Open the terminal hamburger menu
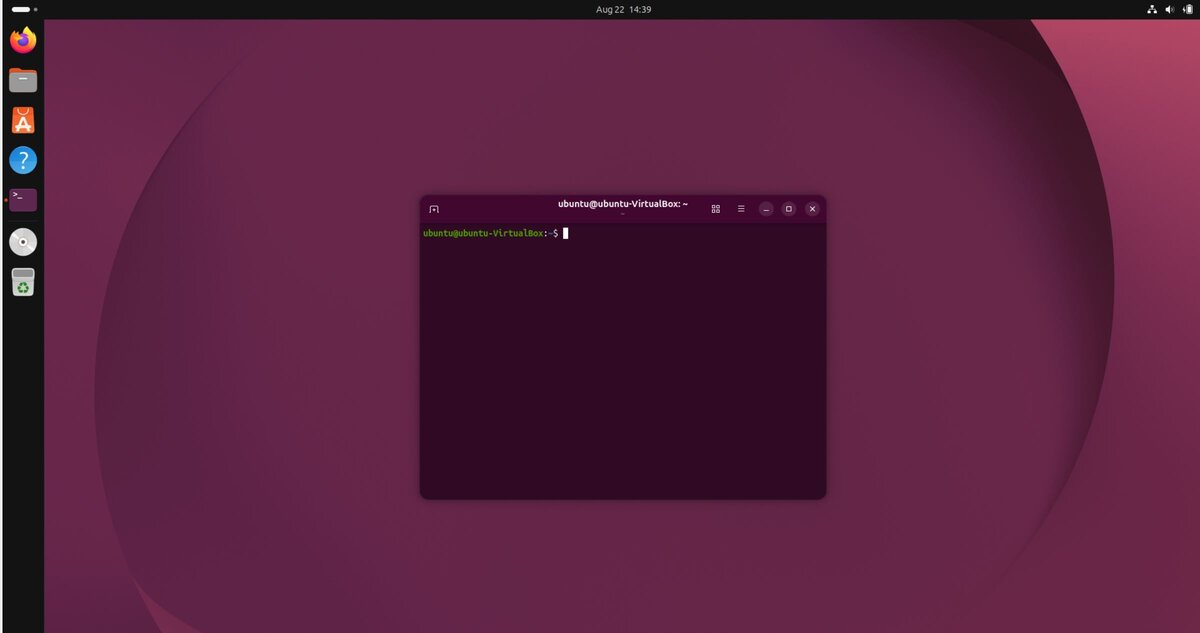Viewport: 1200px width, 633px height. [741, 209]
